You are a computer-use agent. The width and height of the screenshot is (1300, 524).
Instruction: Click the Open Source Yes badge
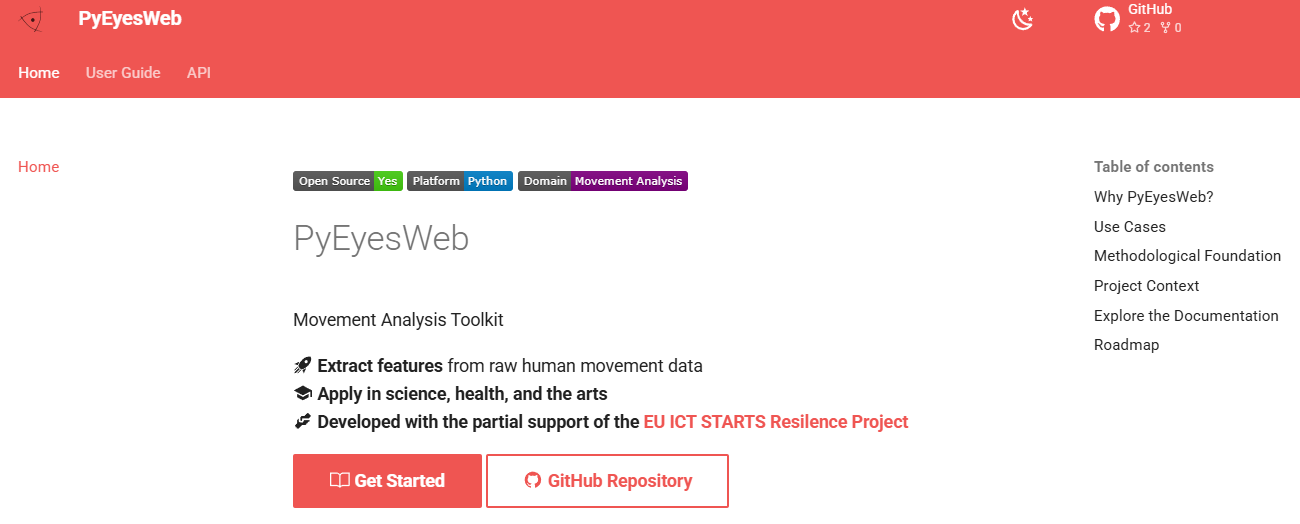click(347, 181)
